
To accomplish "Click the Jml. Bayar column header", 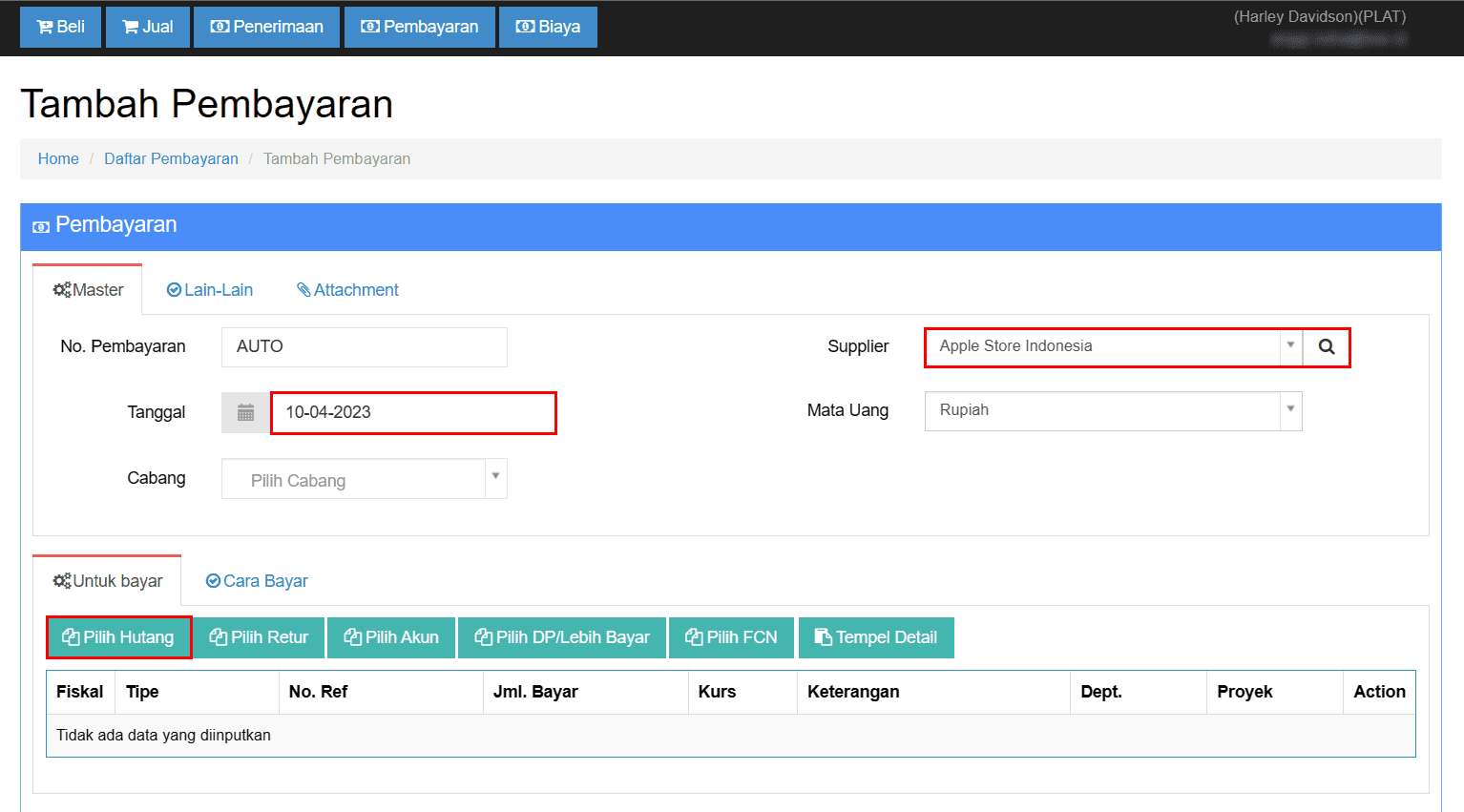I will (x=585, y=692).
